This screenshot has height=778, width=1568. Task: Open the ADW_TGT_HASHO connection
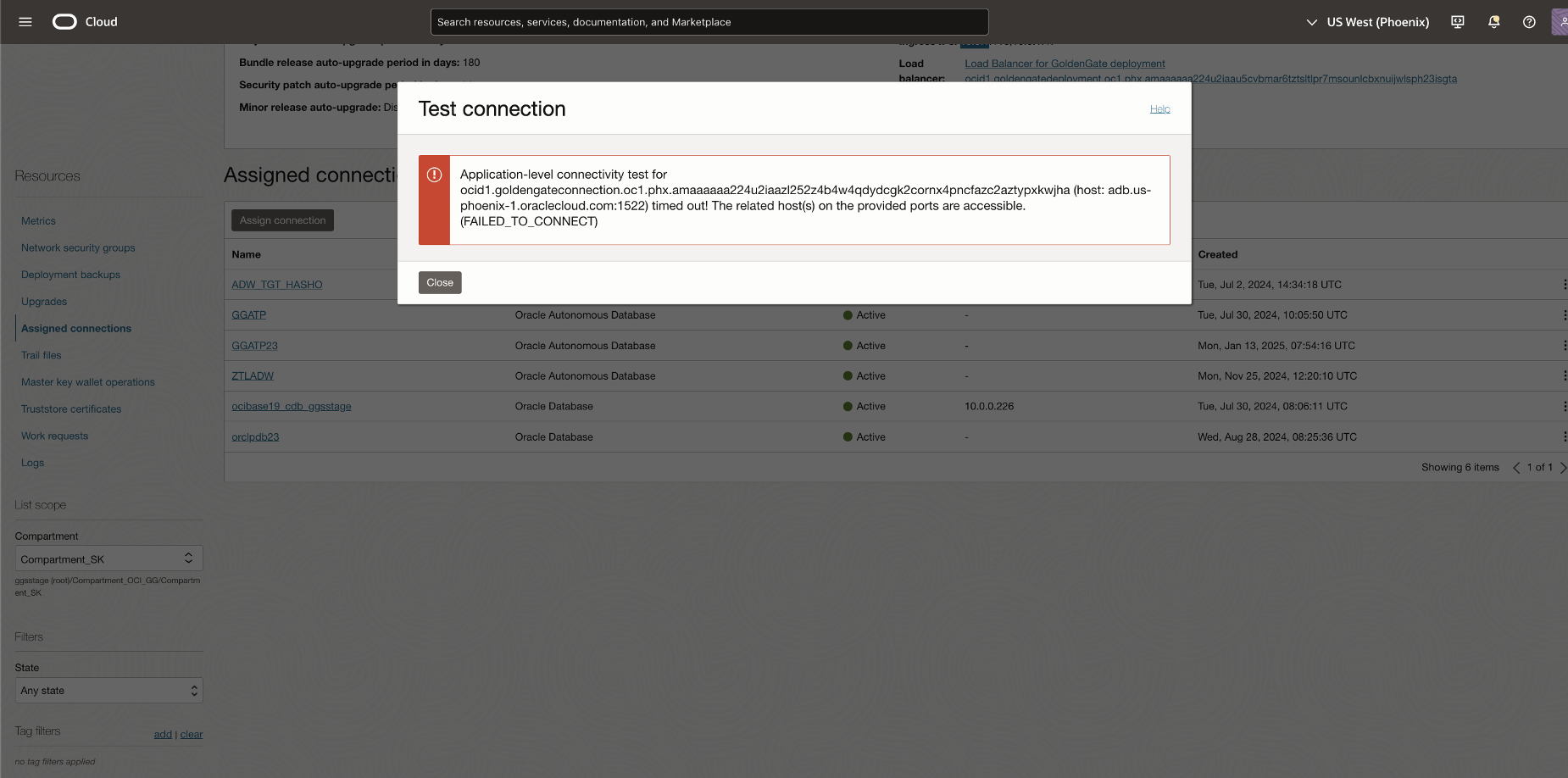click(277, 285)
